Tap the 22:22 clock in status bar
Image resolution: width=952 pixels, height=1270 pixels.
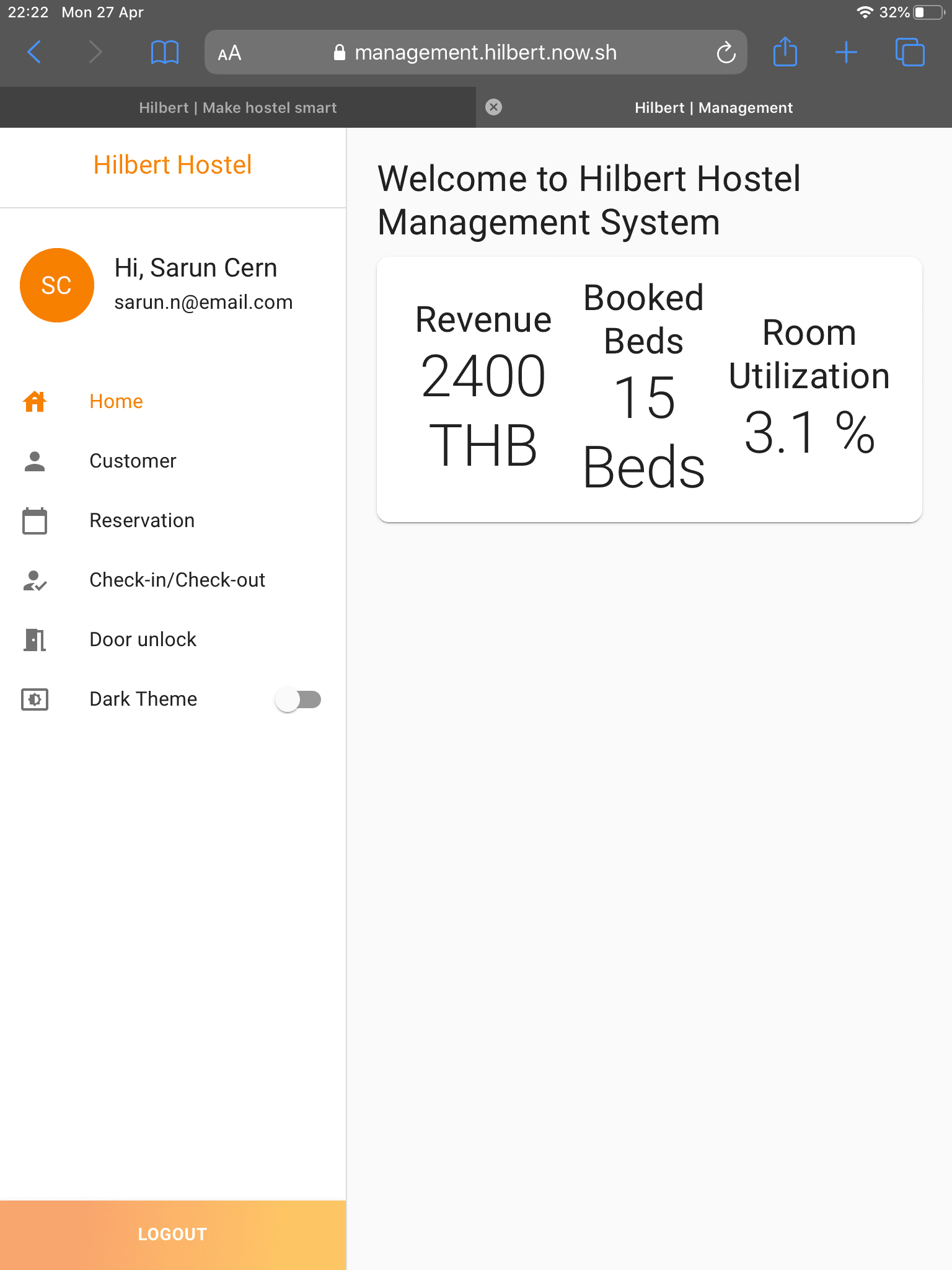tap(28, 12)
